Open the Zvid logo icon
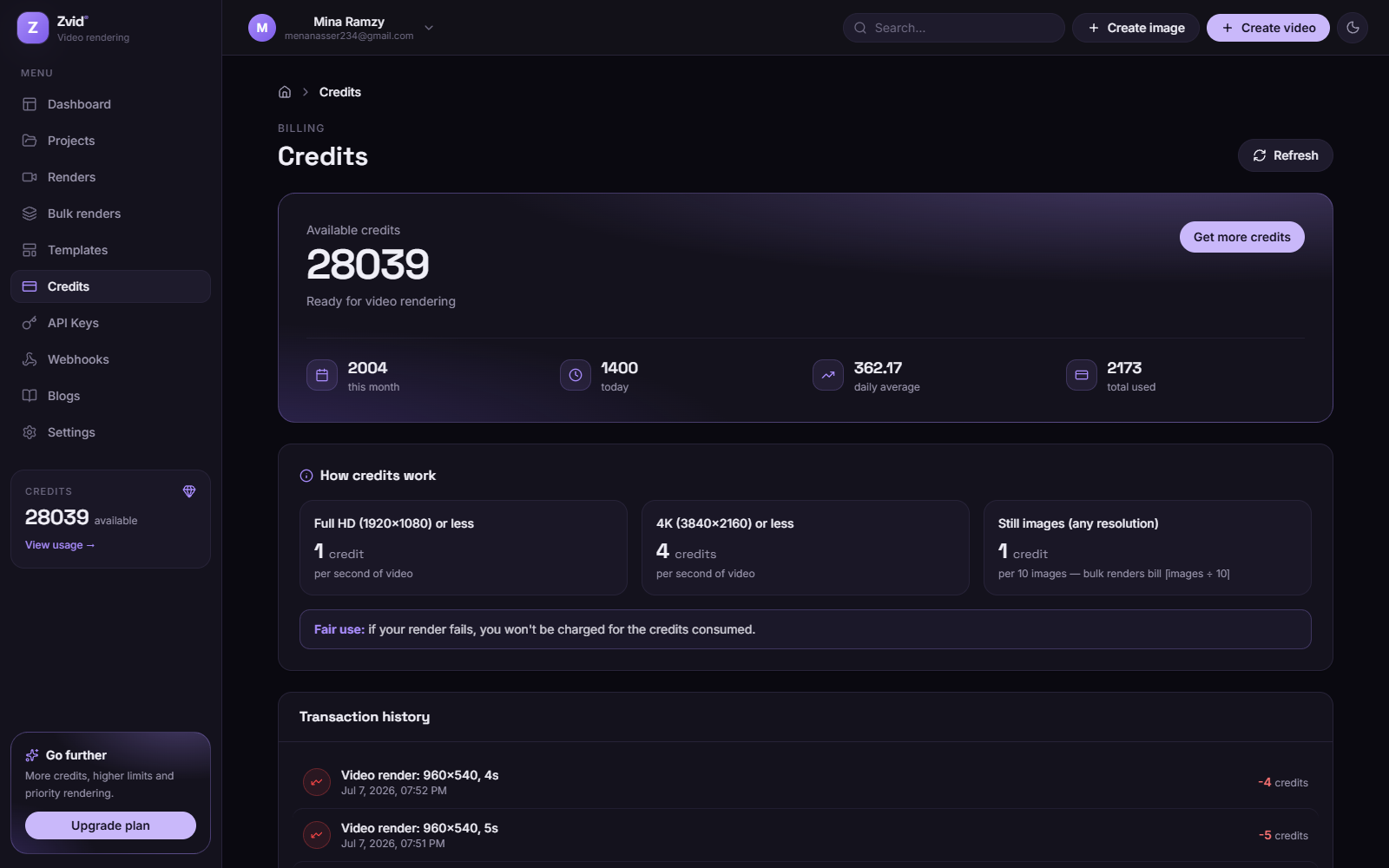Screen dimensions: 1389x868 pos(33,28)
